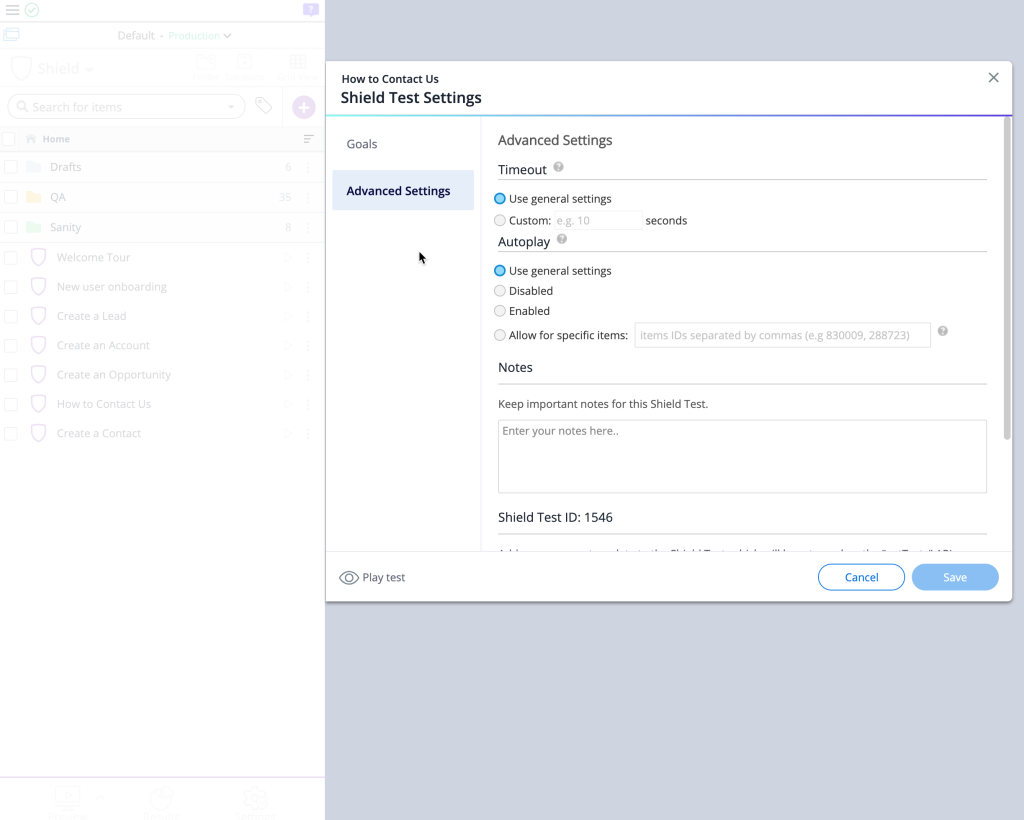Open the hamburger menu icon
Image resolution: width=1024 pixels, height=820 pixels.
[x=12, y=10]
